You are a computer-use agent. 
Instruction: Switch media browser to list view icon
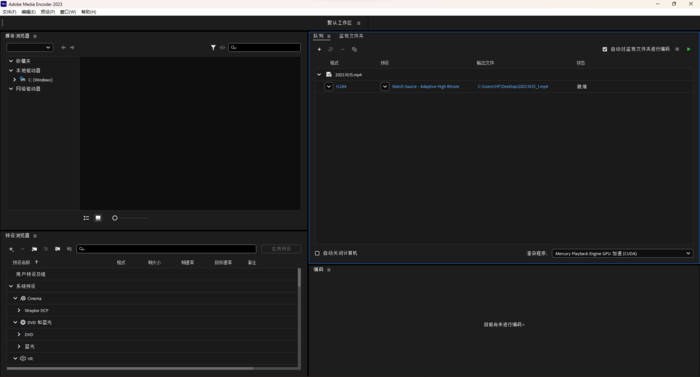[x=86, y=218]
